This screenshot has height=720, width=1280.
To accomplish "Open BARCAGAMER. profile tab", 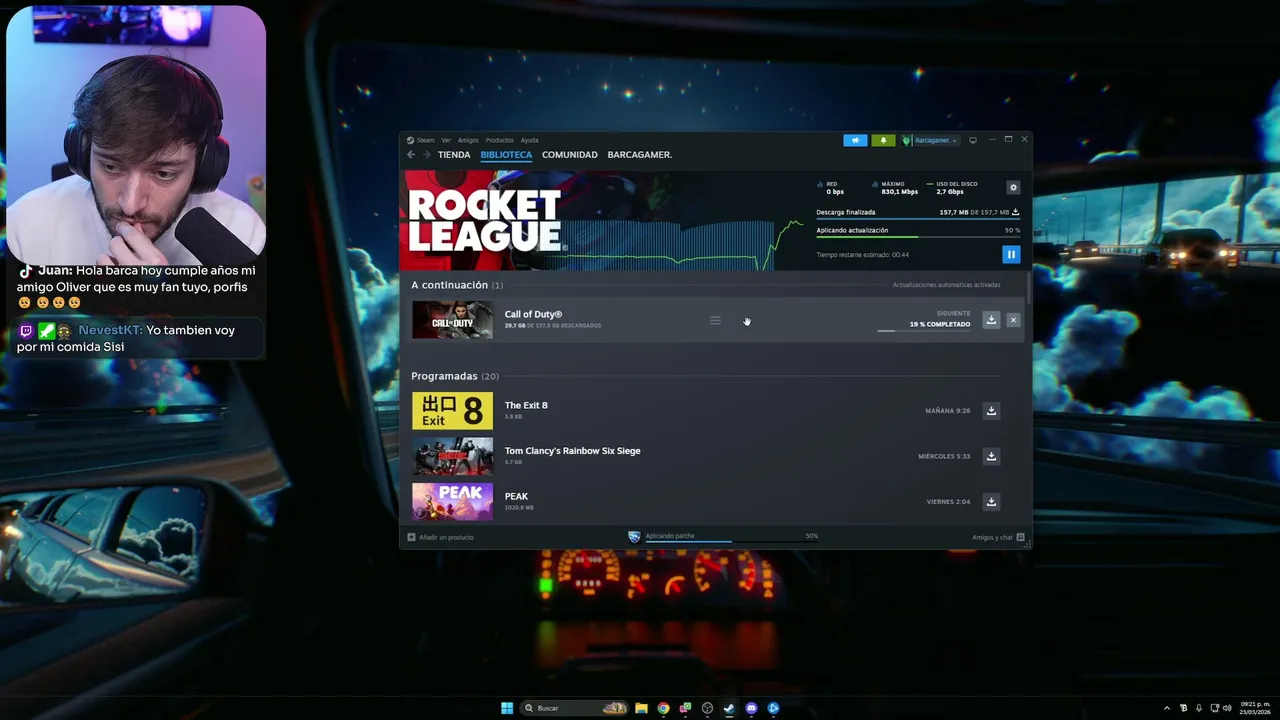I will 640,155.
